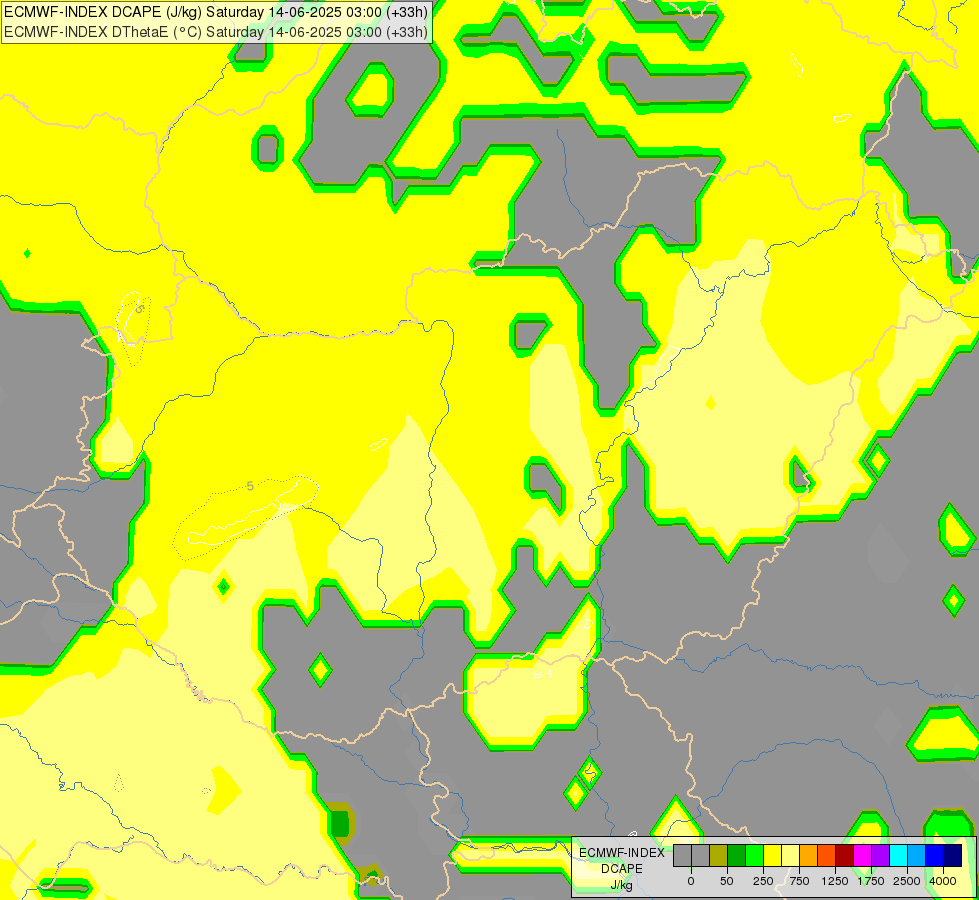Click the legend value 250

(x=763, y=881)
